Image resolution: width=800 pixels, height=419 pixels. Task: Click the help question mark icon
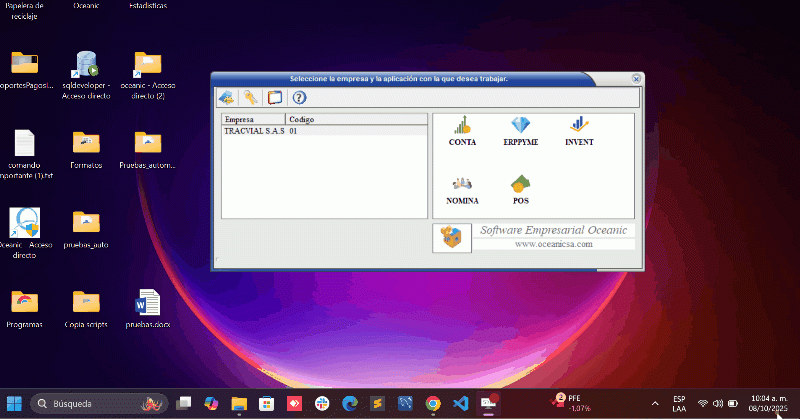(x=298, y=97)
